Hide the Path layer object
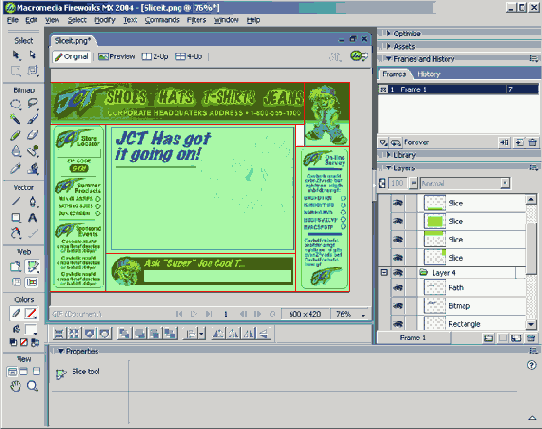Viewport: 542px width, 429px height. (x=398, y=288)
